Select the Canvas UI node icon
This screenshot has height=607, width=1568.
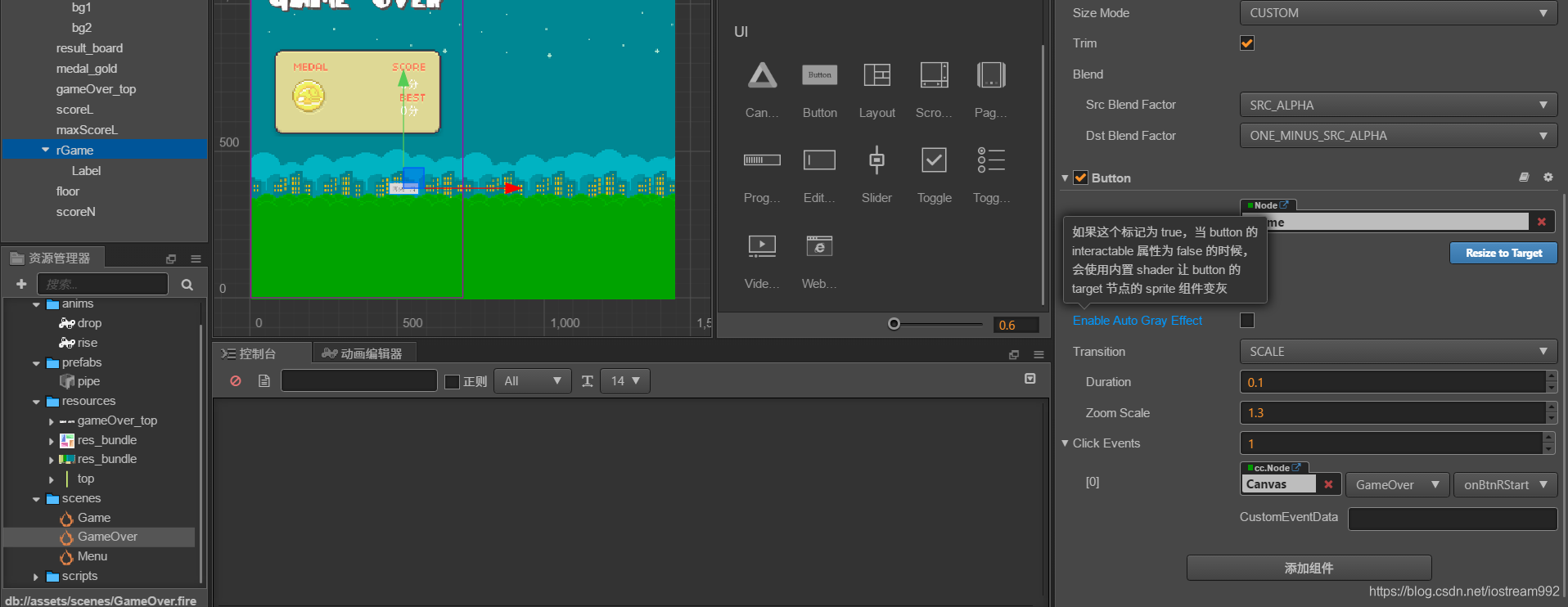(x=762, y=75)
